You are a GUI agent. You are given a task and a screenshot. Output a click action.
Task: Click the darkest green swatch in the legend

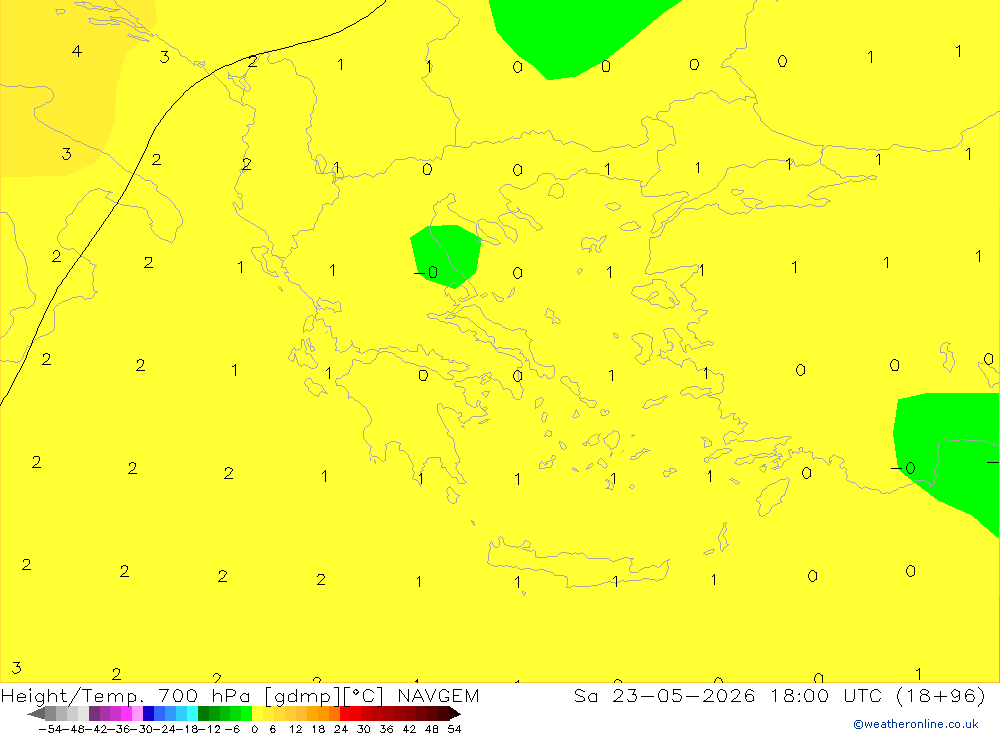[x=203, y=714]
